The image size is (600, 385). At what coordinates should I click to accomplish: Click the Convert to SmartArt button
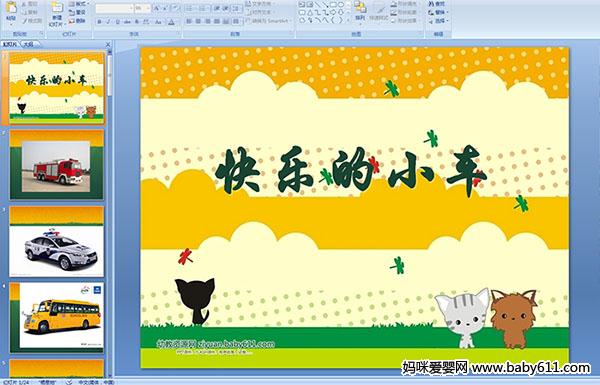point(269,21)
